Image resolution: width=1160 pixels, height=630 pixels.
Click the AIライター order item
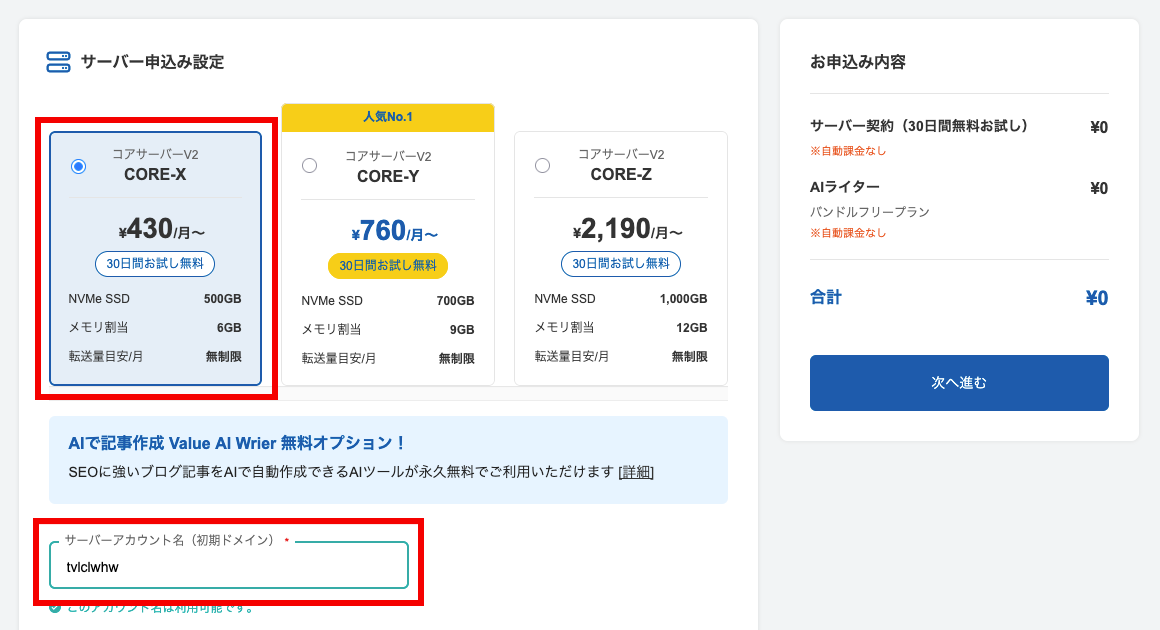tap(845, 187)
